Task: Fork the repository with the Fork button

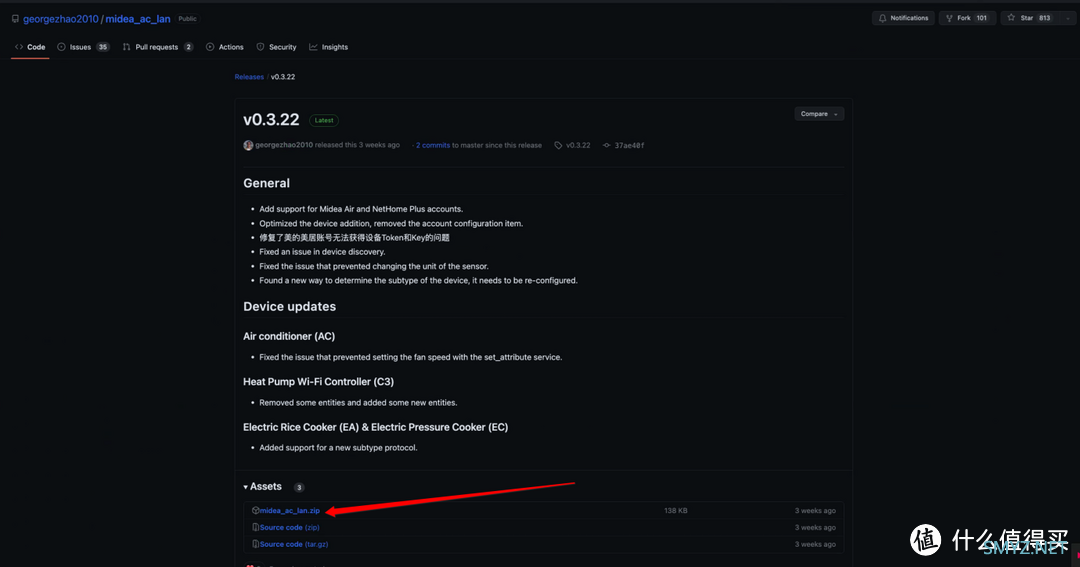Action: [x=967, y=18]
